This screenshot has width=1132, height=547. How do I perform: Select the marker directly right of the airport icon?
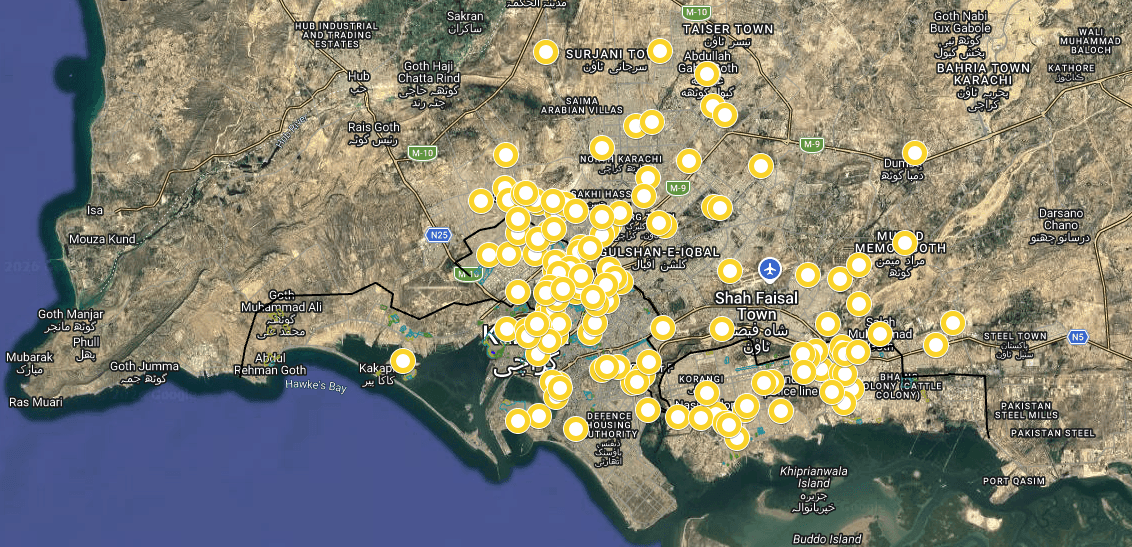pyautogui.click(x=808, y=275)
